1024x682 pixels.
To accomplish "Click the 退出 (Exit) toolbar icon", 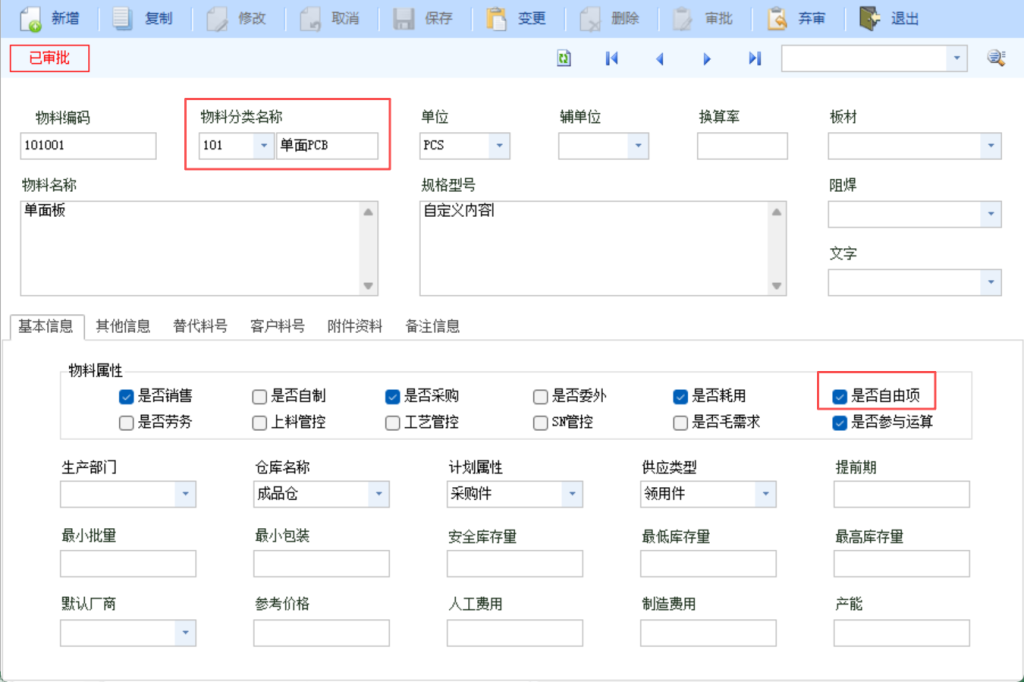I will tap(870, 18).
